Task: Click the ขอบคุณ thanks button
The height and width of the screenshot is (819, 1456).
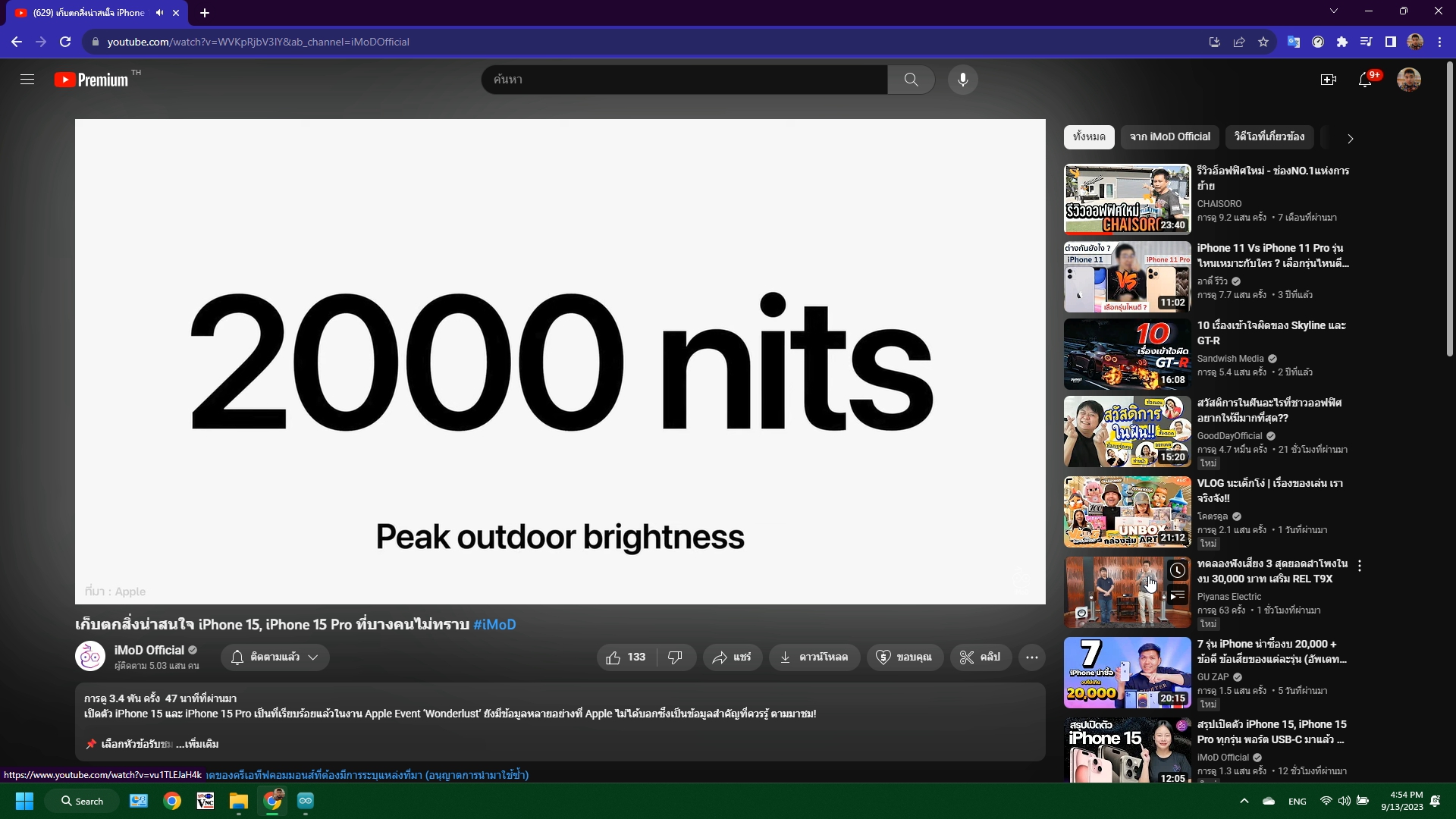Action: 905,657
